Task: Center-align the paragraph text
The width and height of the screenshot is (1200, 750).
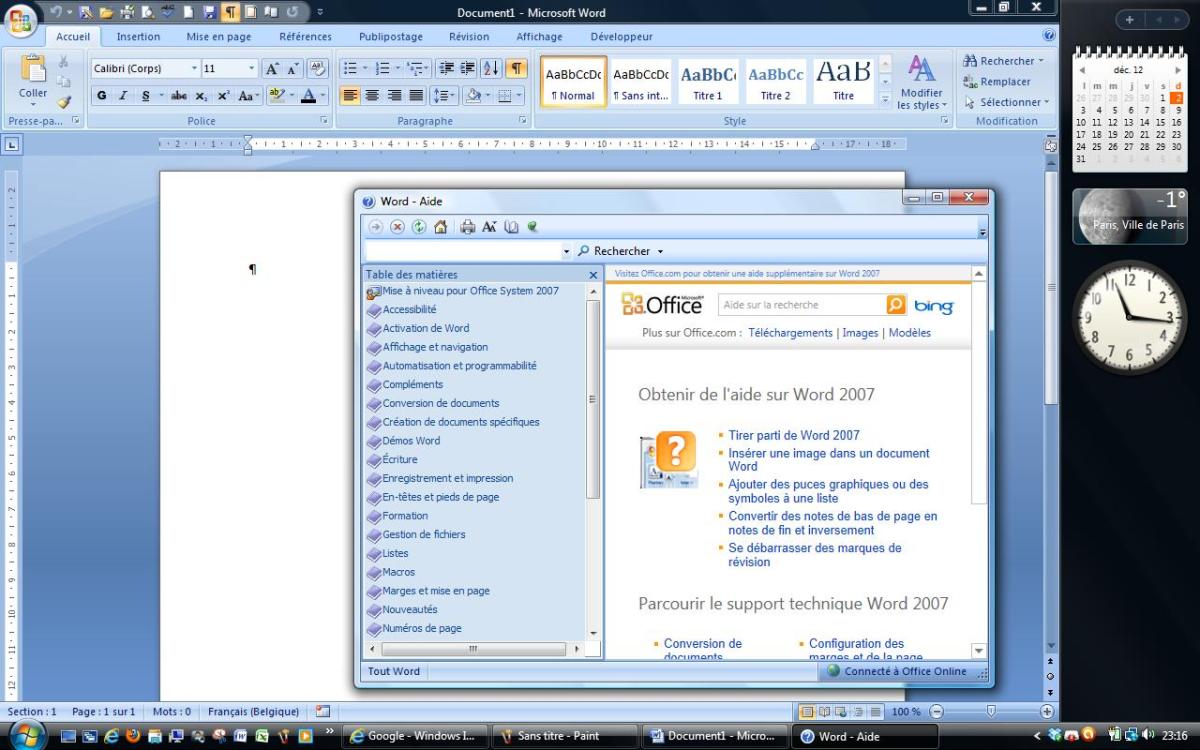Action: 372,96
